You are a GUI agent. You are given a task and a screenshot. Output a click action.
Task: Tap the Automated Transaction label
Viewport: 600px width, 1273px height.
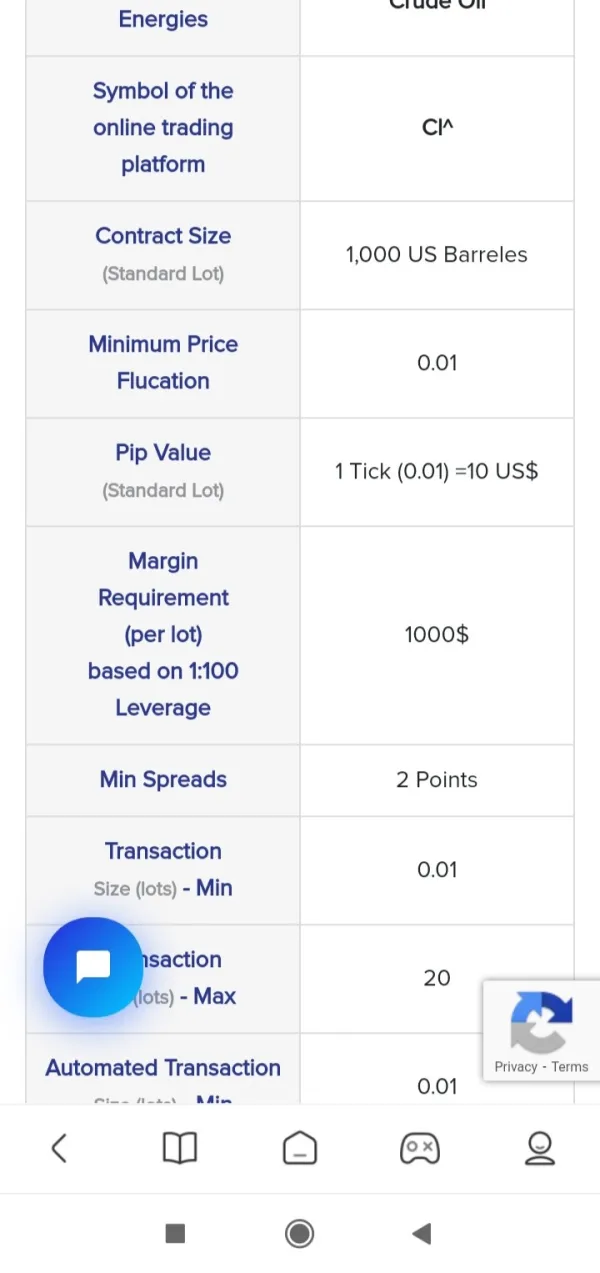(163, 1068)
